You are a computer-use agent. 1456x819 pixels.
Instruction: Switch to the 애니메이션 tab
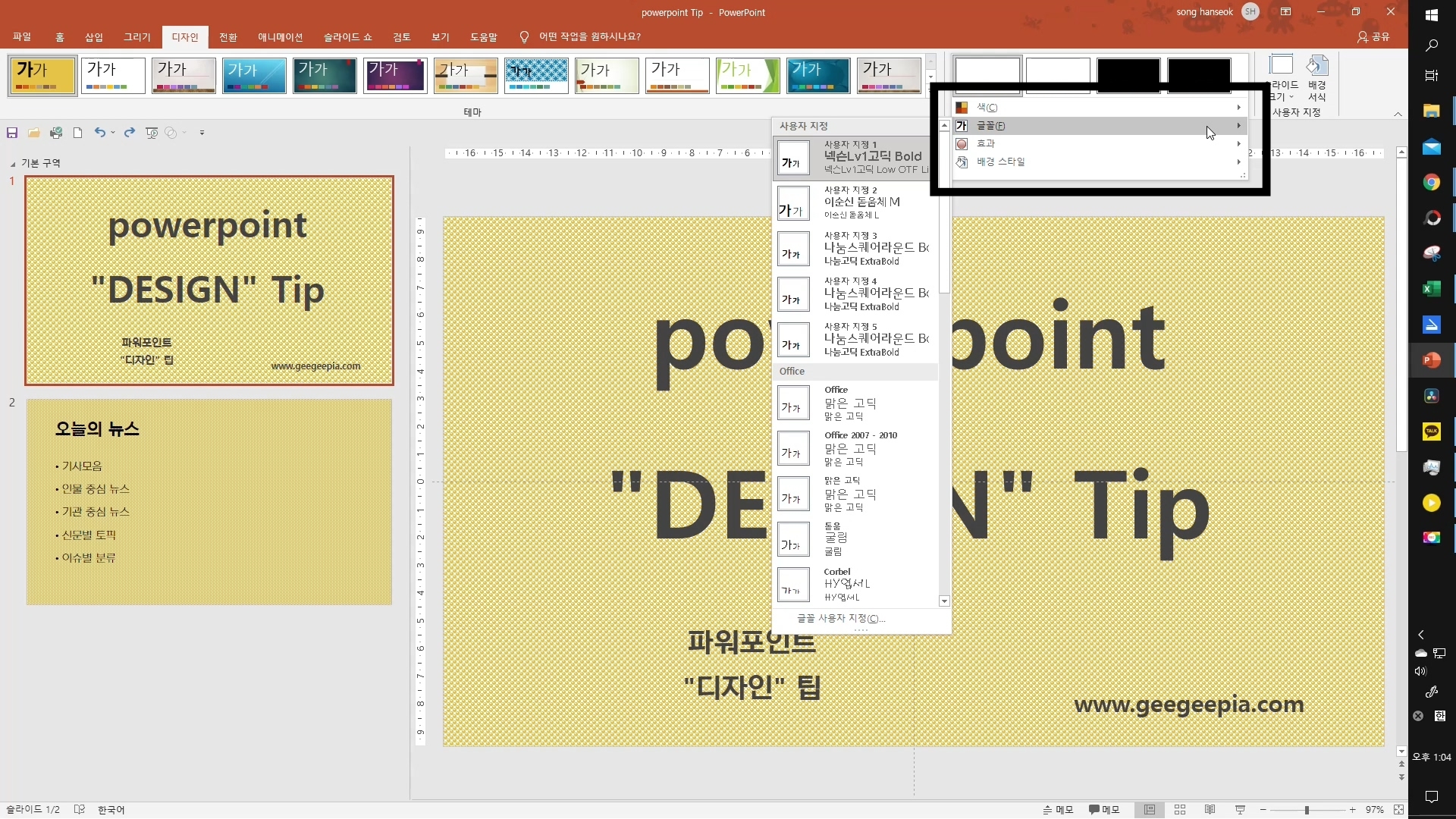(280, 36)
